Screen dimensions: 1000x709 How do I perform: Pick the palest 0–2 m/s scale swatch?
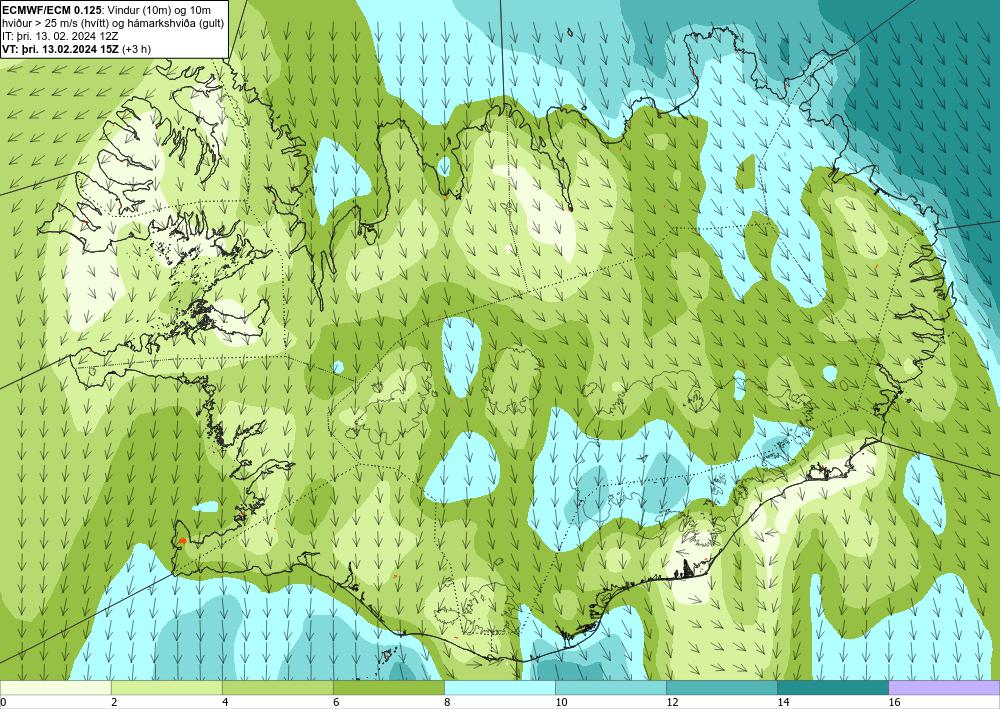pyautogui.click(x=55, y=687)
